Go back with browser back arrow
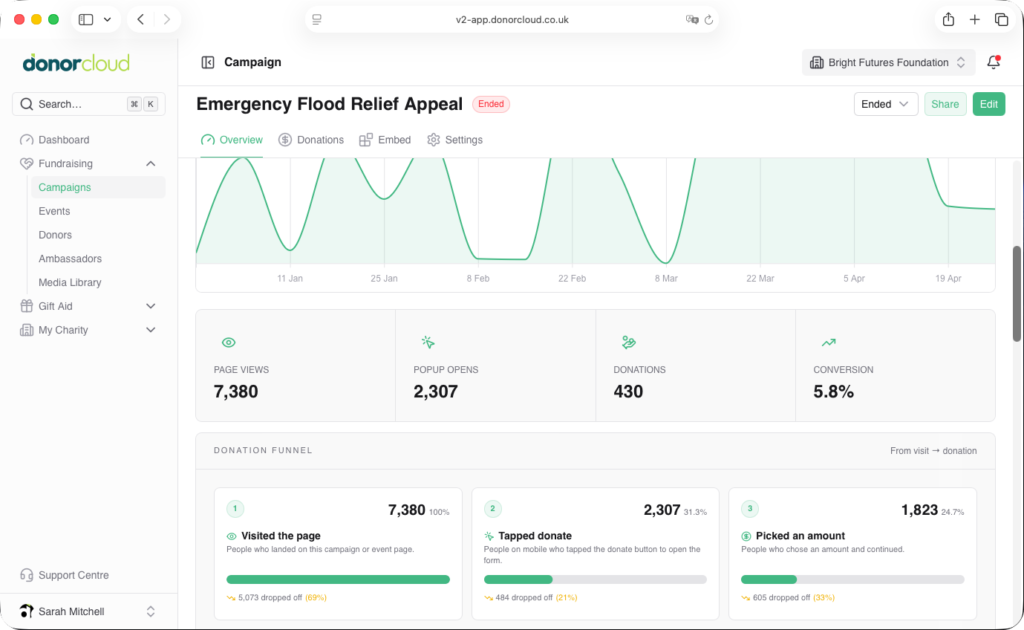 point(140,20)
